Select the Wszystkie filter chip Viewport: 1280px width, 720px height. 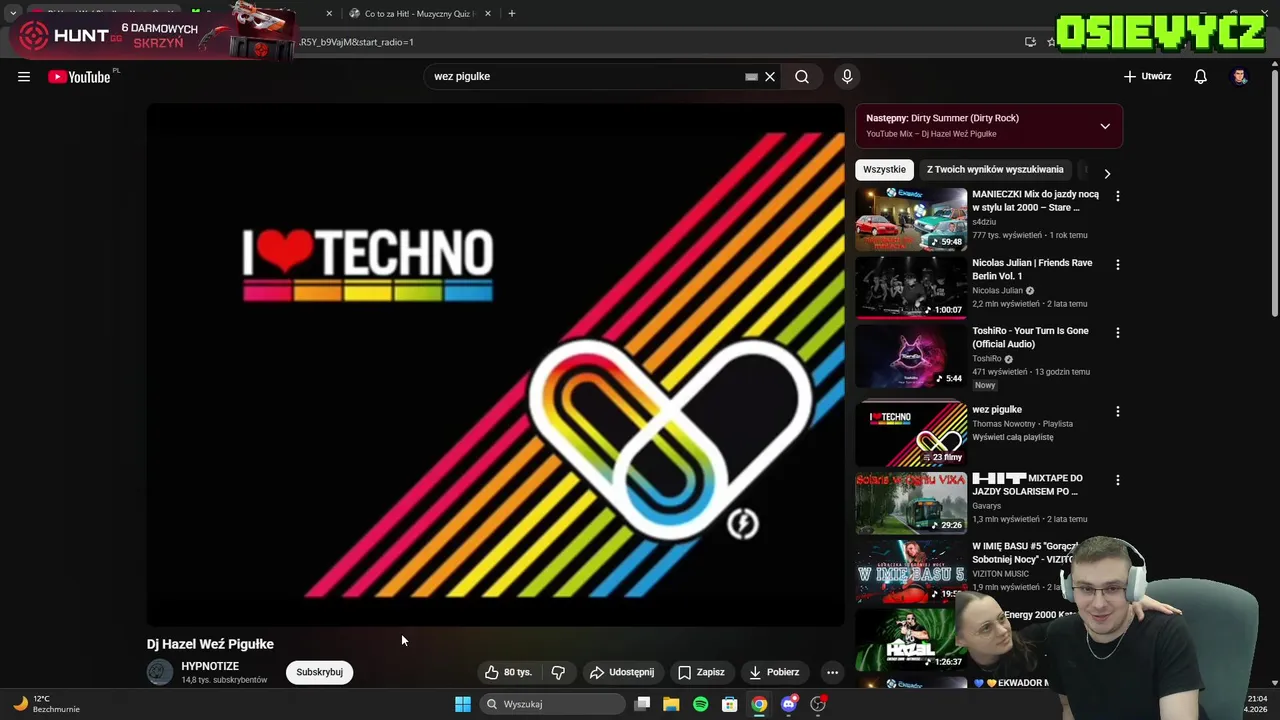(x=884, y=170)
